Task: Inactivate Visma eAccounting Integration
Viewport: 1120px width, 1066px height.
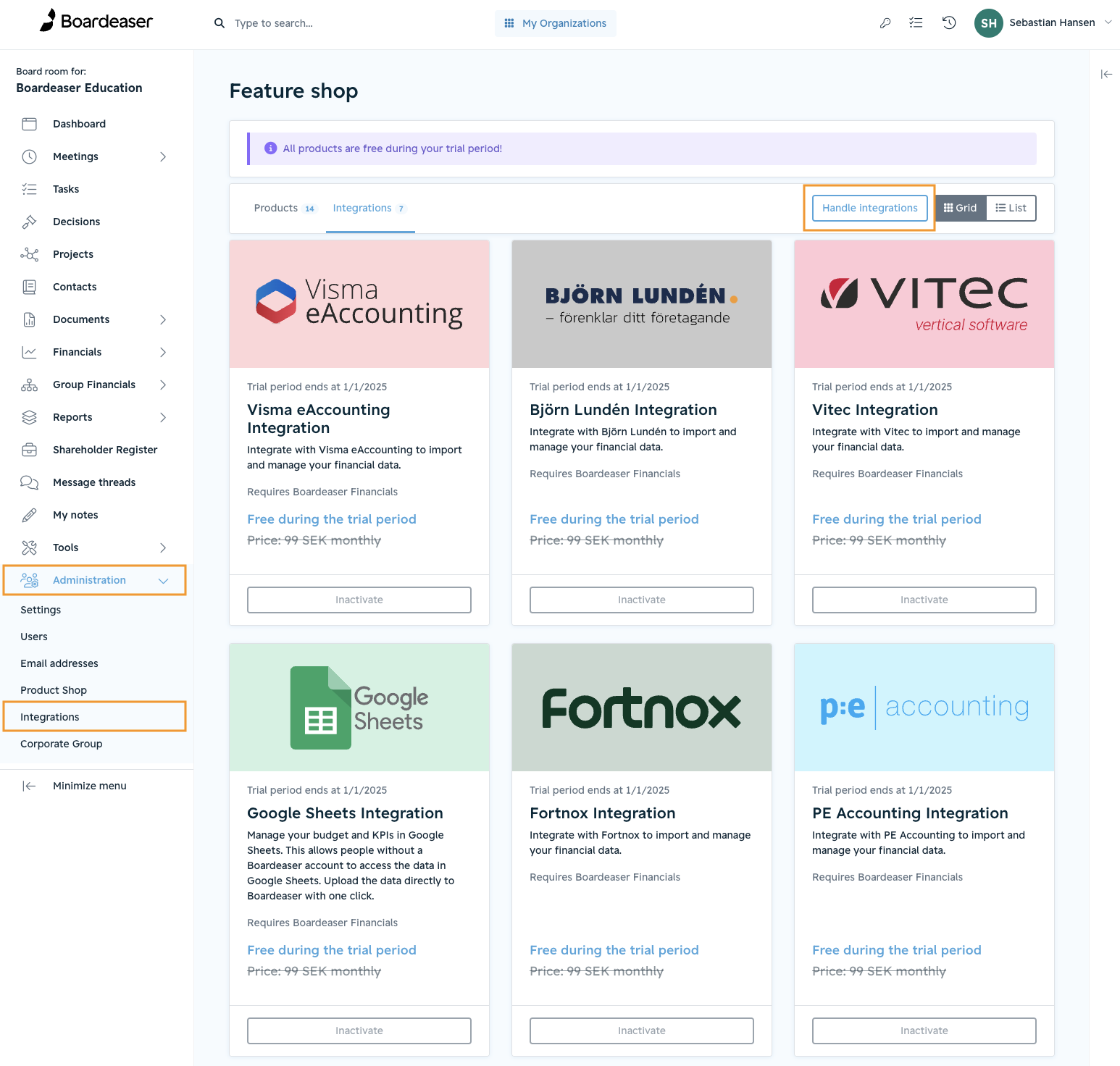Action: tap(359, 600)
